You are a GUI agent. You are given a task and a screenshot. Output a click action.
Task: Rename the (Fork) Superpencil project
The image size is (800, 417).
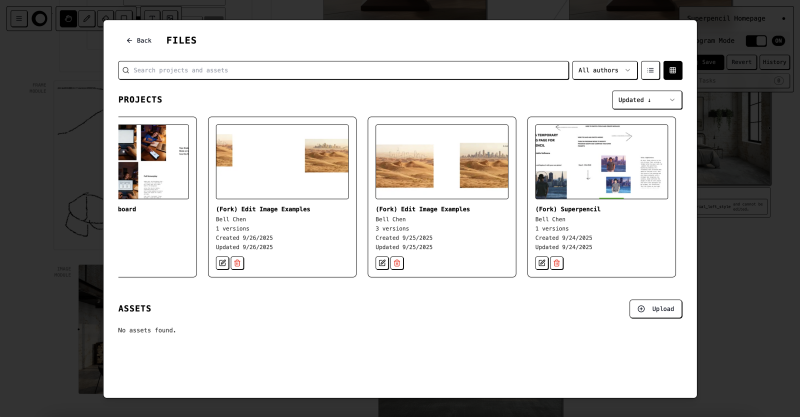[542, 263]
